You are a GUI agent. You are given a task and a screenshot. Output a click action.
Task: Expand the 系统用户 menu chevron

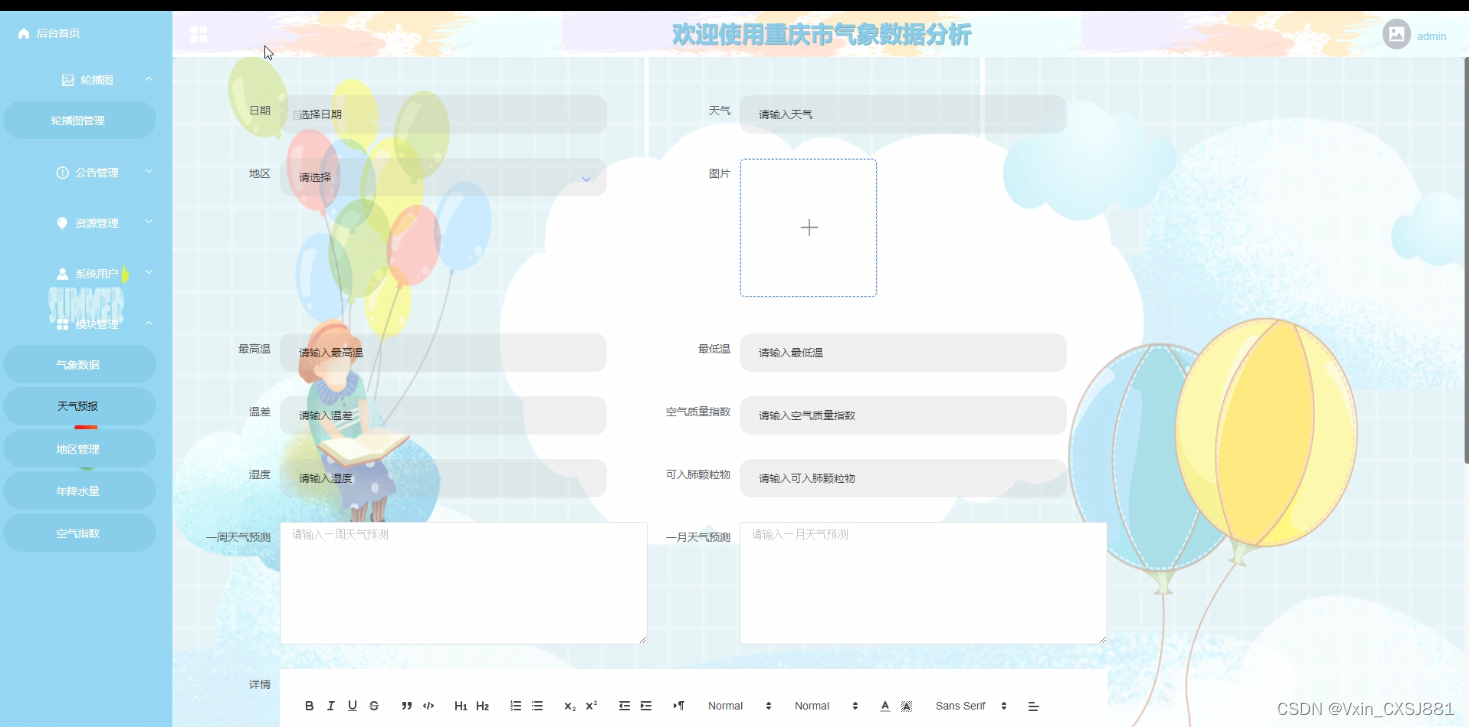tap(149, 272)
